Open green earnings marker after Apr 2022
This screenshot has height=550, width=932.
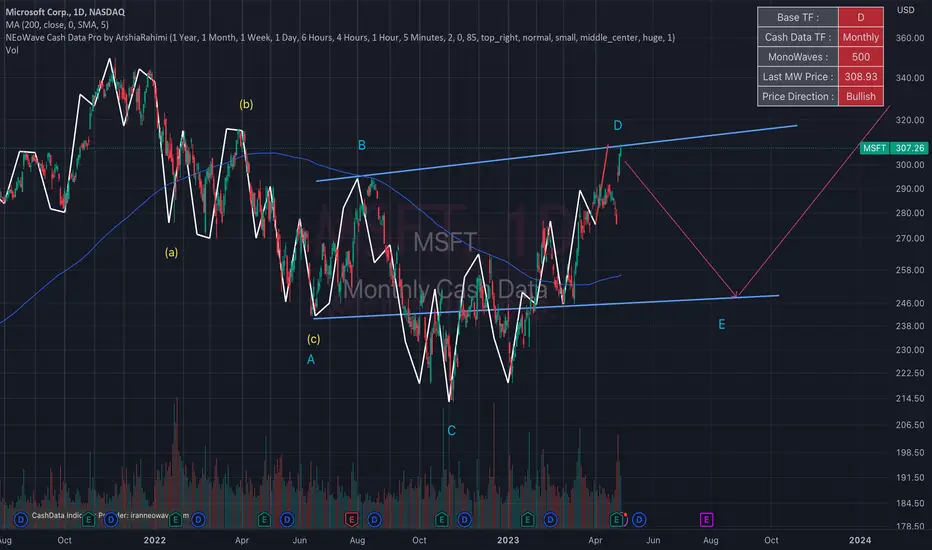[264, 520]
